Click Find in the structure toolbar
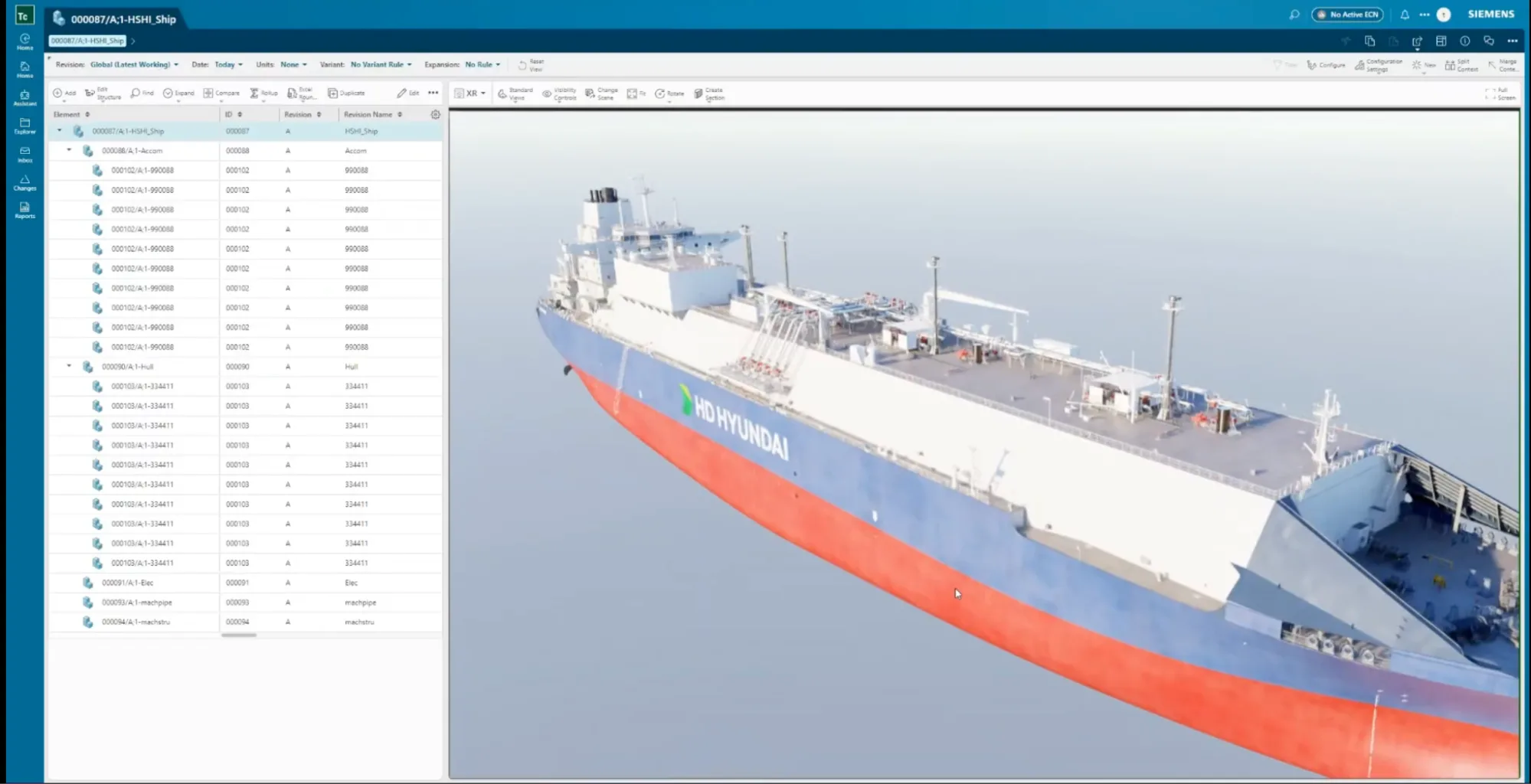Image resolution: width=1531 pixels, height=784 pixels. [142, 93]
